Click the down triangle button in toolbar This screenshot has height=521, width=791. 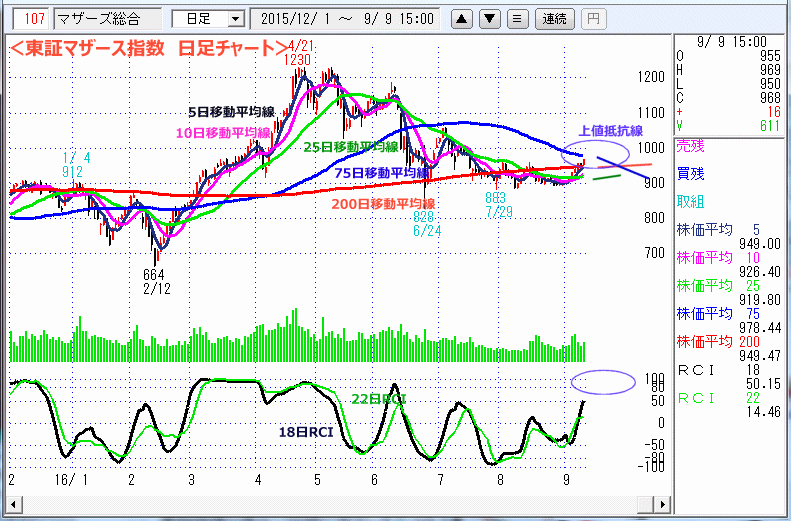click(x=488, y=18)
